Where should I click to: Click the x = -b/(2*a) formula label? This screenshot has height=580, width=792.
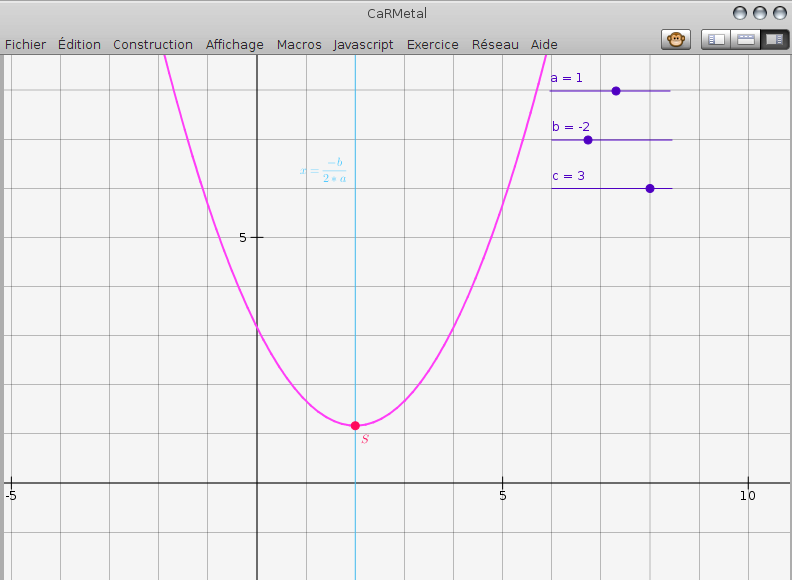(323, 170)
